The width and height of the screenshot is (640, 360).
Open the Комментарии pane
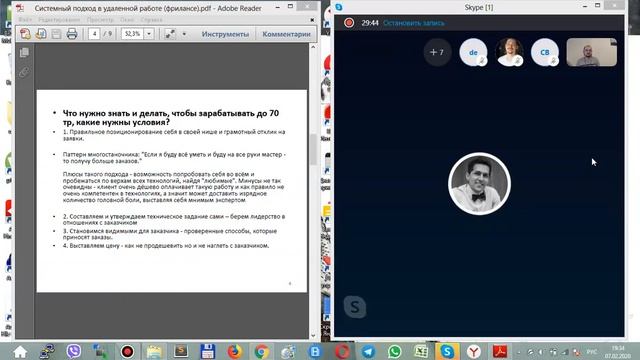pyautogui.click(x=286, y=34)
